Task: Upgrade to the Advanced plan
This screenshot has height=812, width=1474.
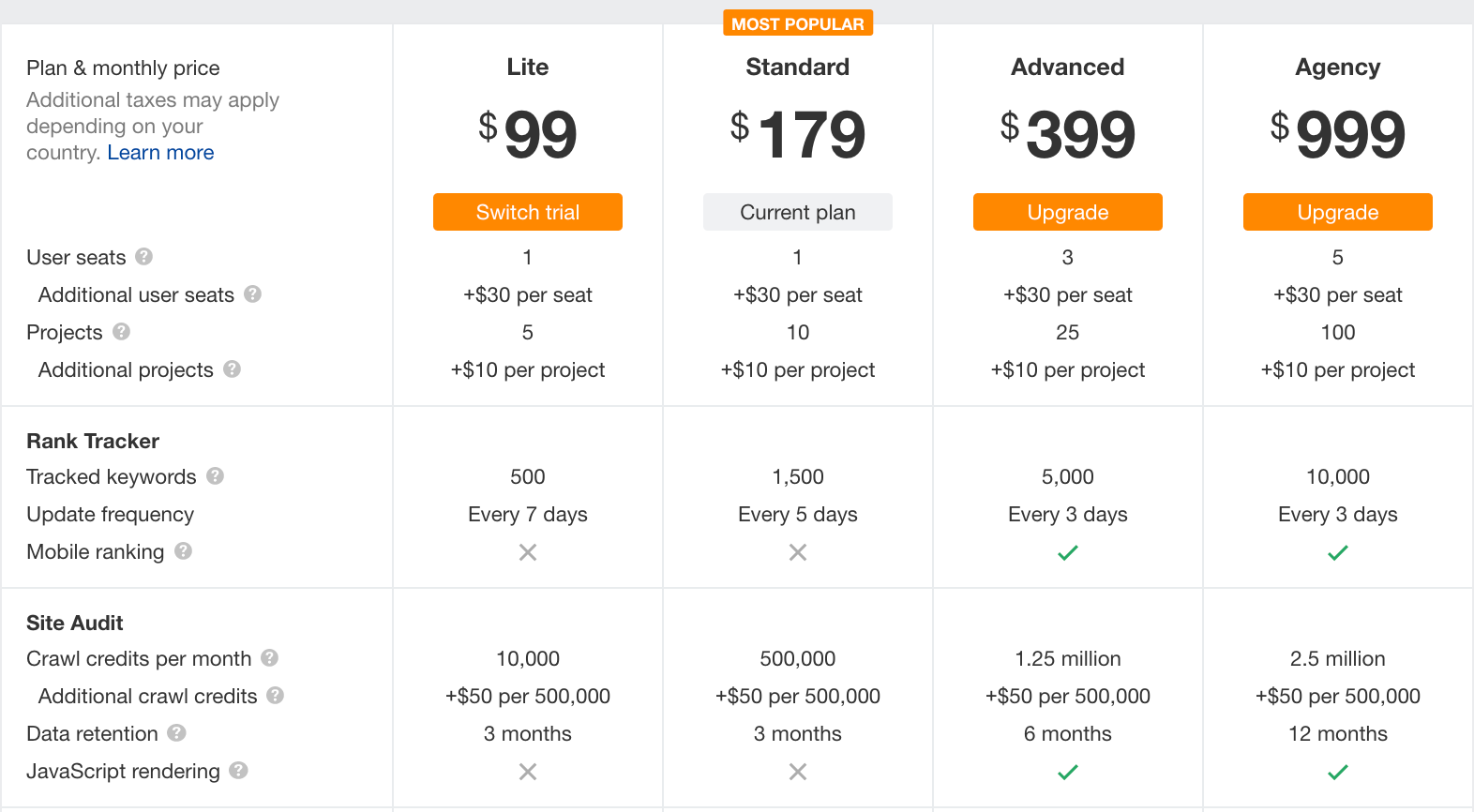Action: (x=1068, y=212)
